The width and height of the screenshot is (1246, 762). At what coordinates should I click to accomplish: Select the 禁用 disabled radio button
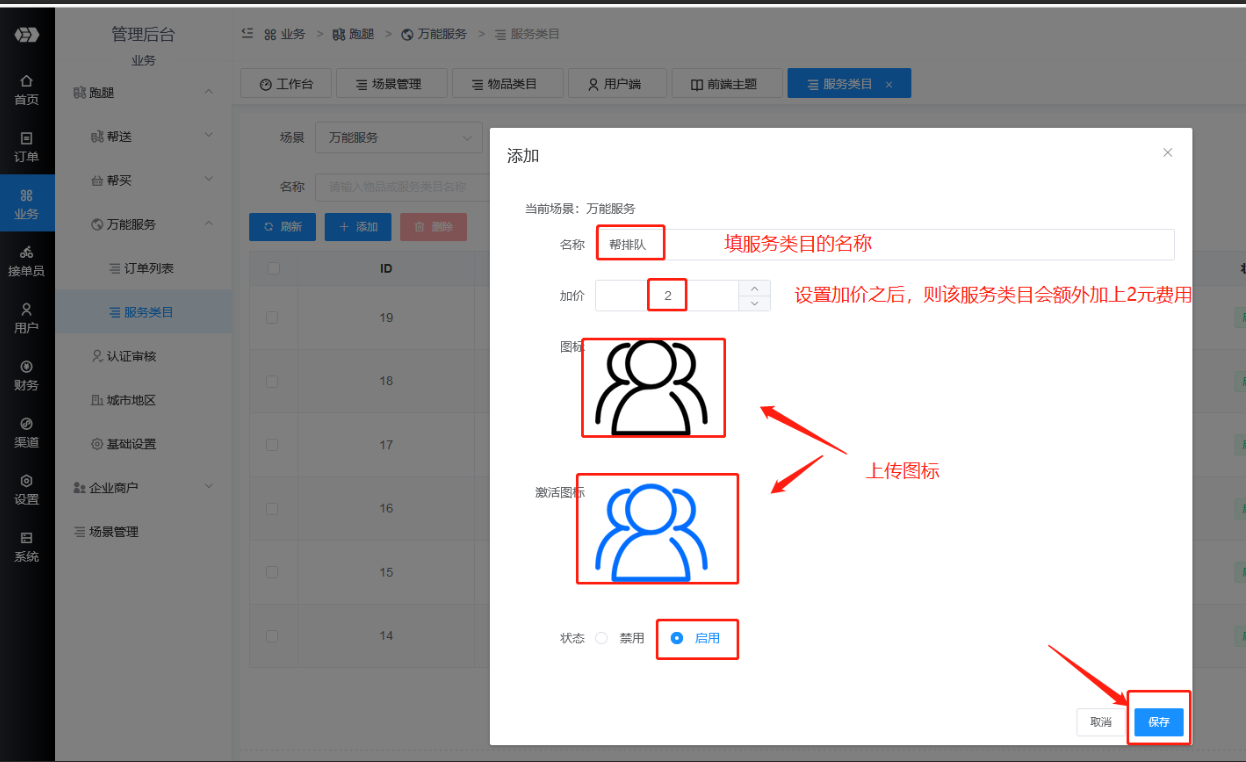[602, 638]
